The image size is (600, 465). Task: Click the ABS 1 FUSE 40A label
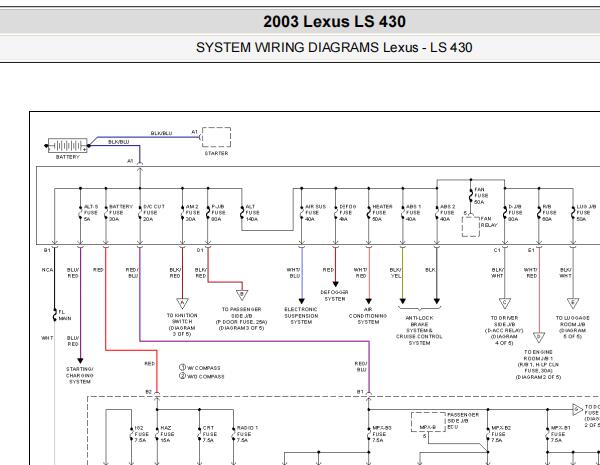413,213
